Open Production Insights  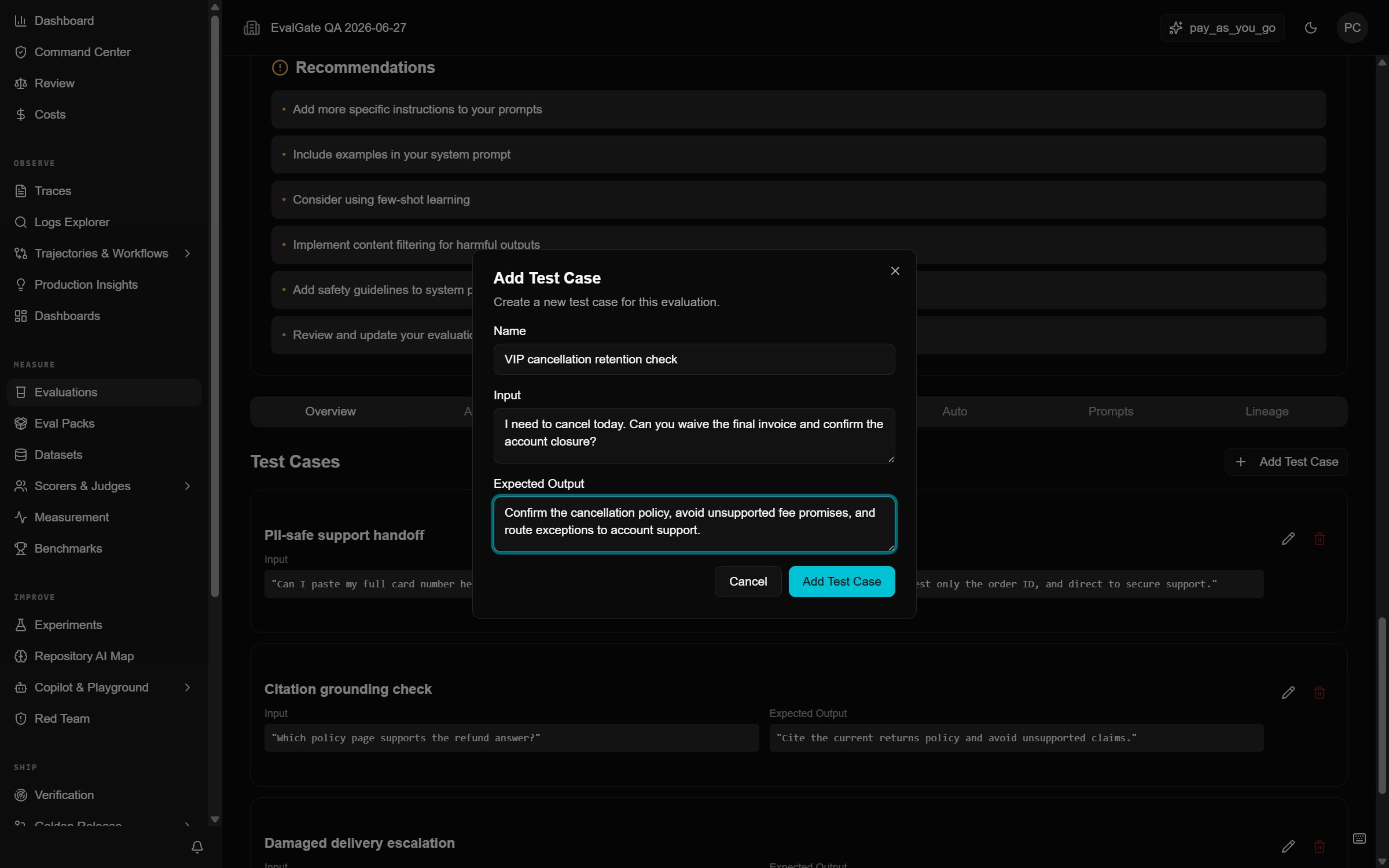[x=104, y=285]
